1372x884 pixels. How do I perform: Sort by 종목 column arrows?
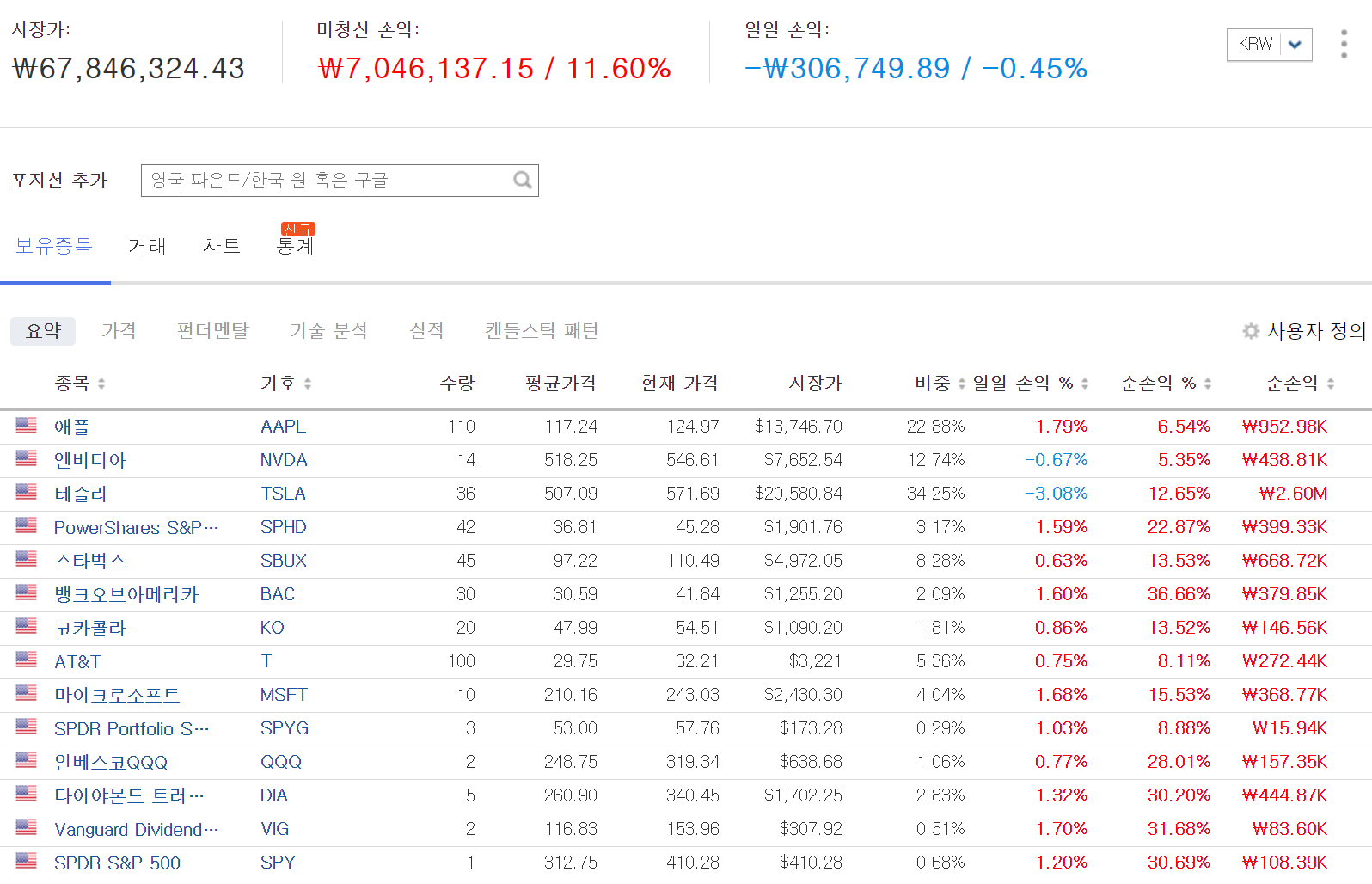pyautogui.click(x=101, y=384)
